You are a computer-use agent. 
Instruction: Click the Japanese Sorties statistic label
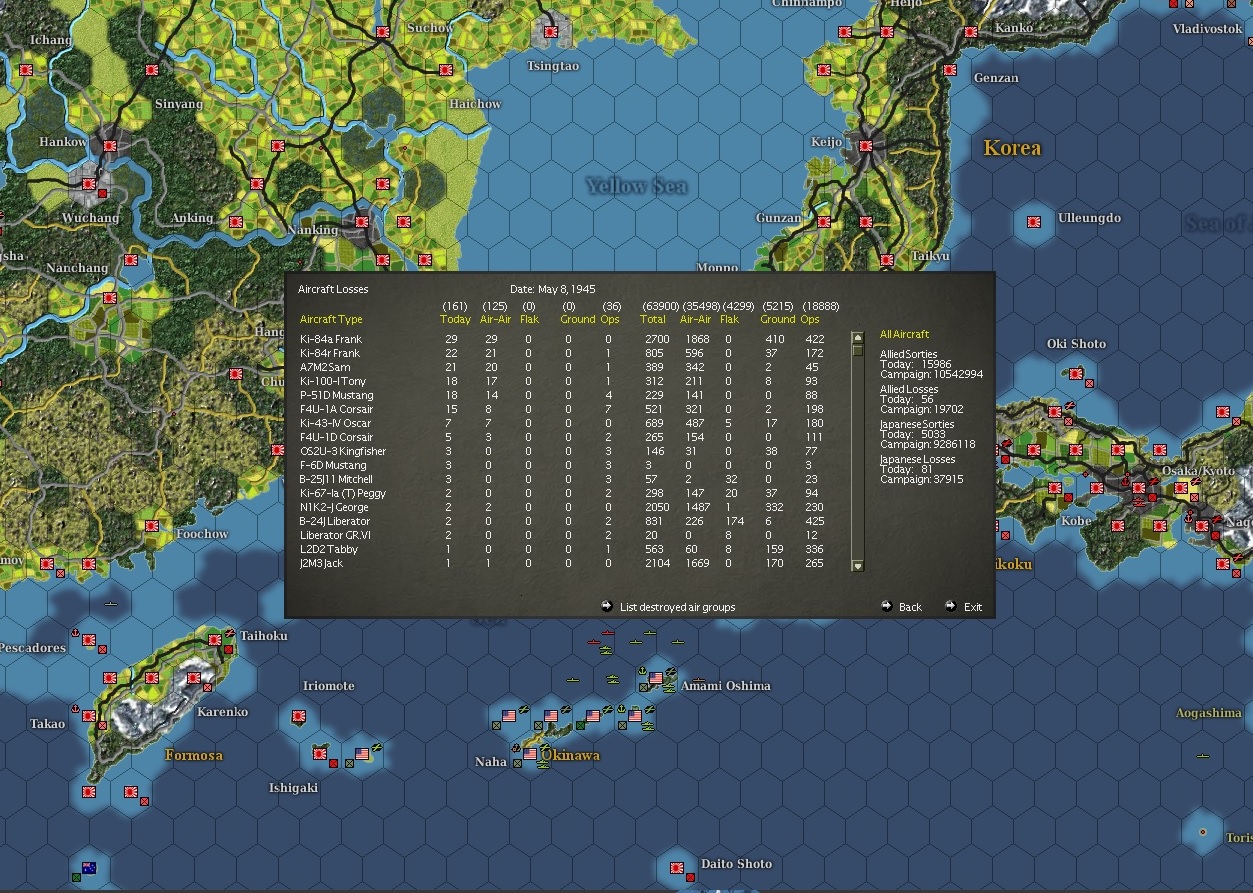click(917, 424)
